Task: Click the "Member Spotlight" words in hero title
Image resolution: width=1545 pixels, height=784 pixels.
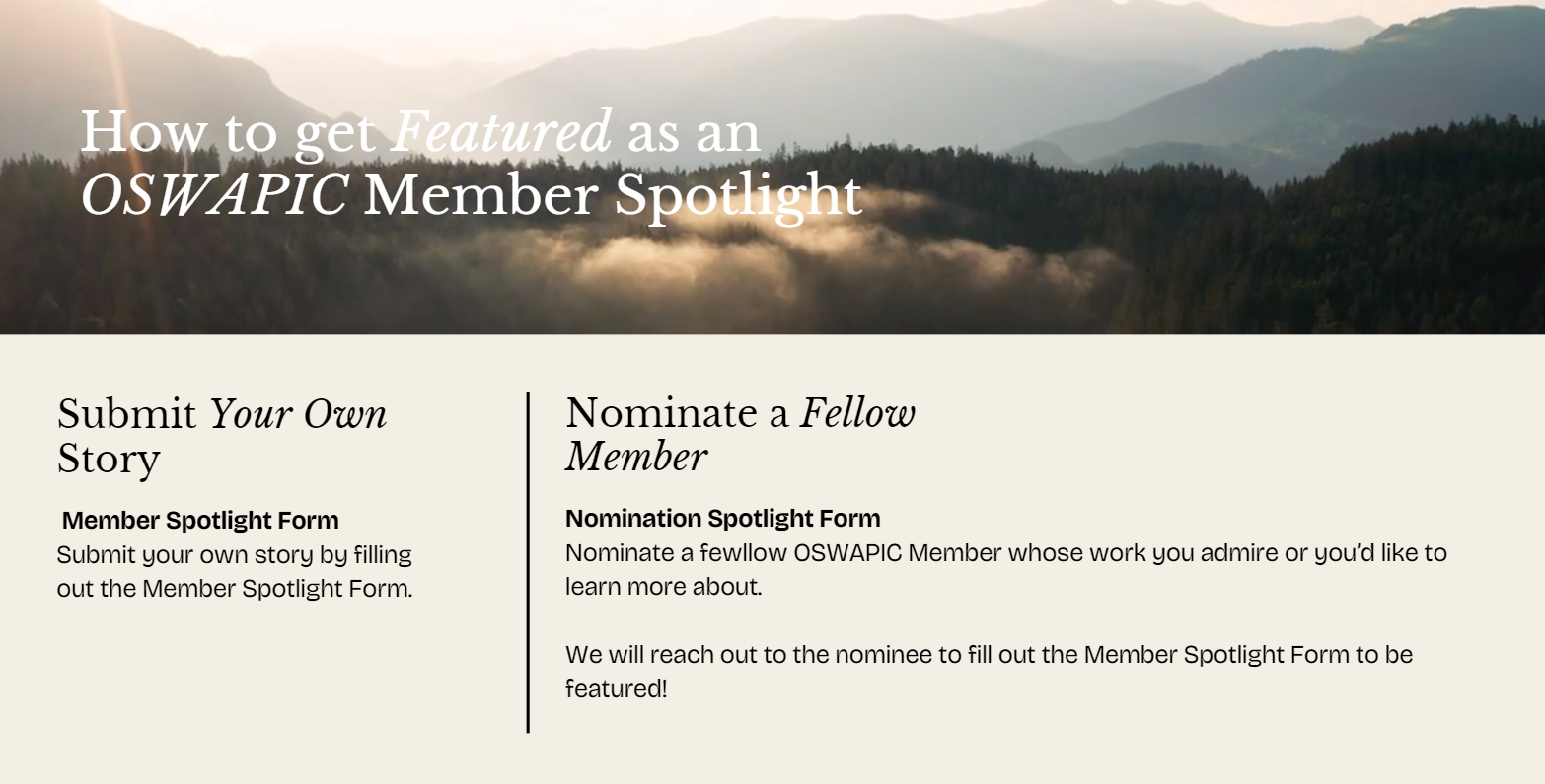Action: pyautogui.click(x=613, y=196)
